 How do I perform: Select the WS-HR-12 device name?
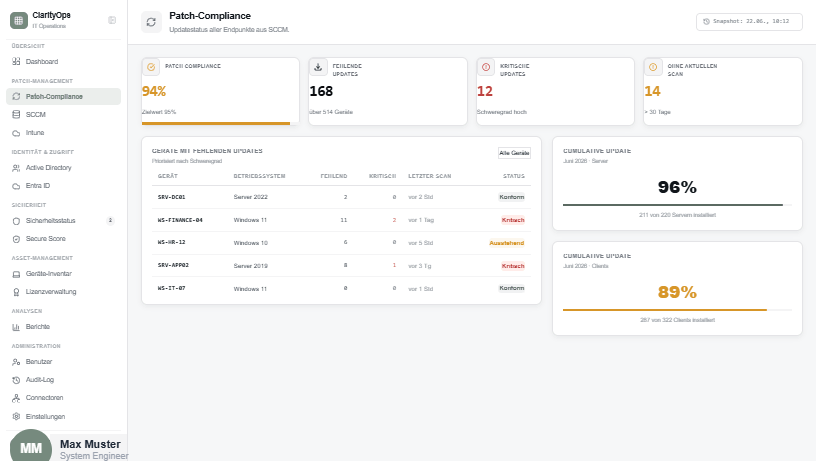[x=171, y=242]
